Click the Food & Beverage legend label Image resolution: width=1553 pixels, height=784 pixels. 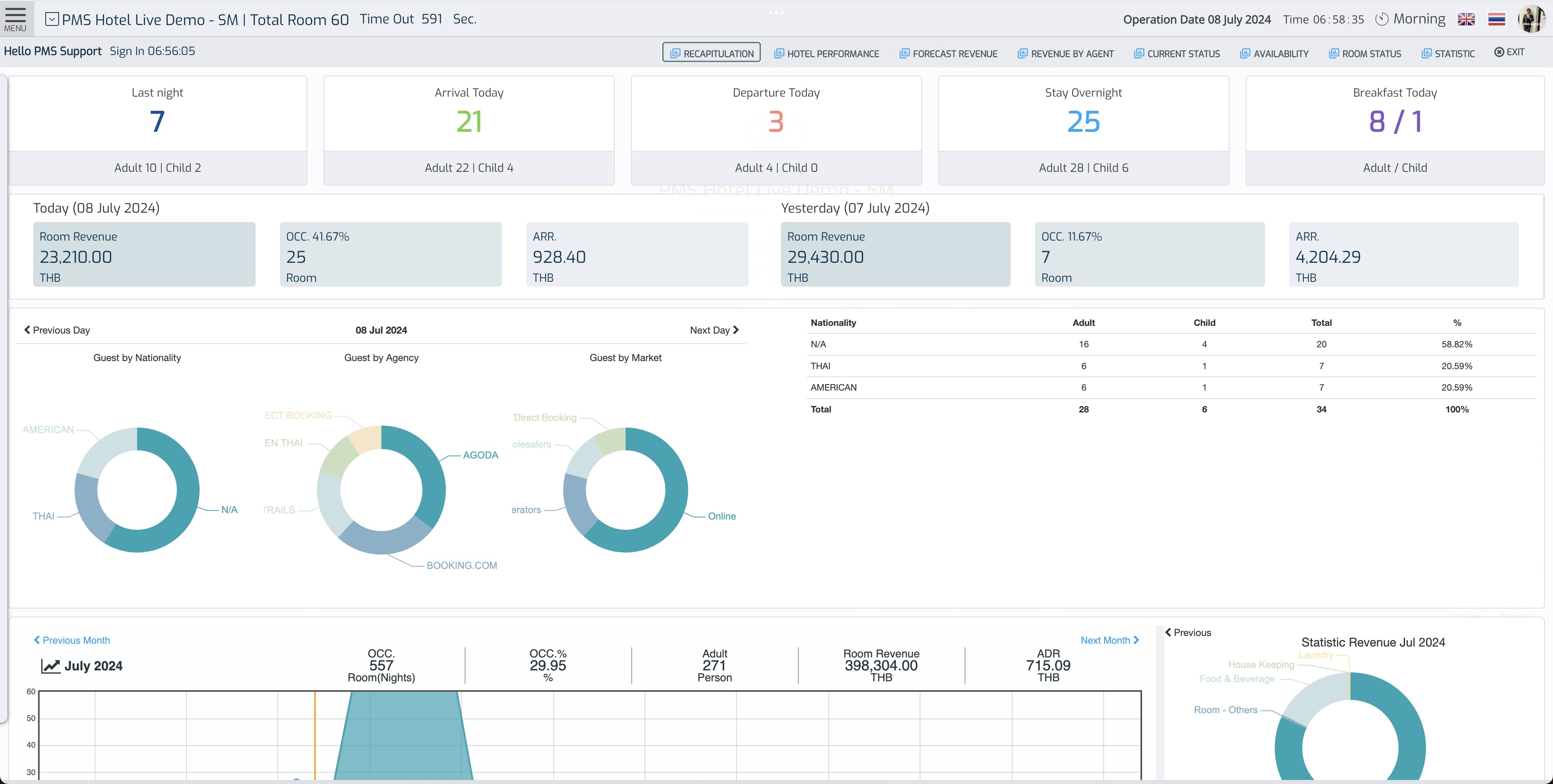1236,678
